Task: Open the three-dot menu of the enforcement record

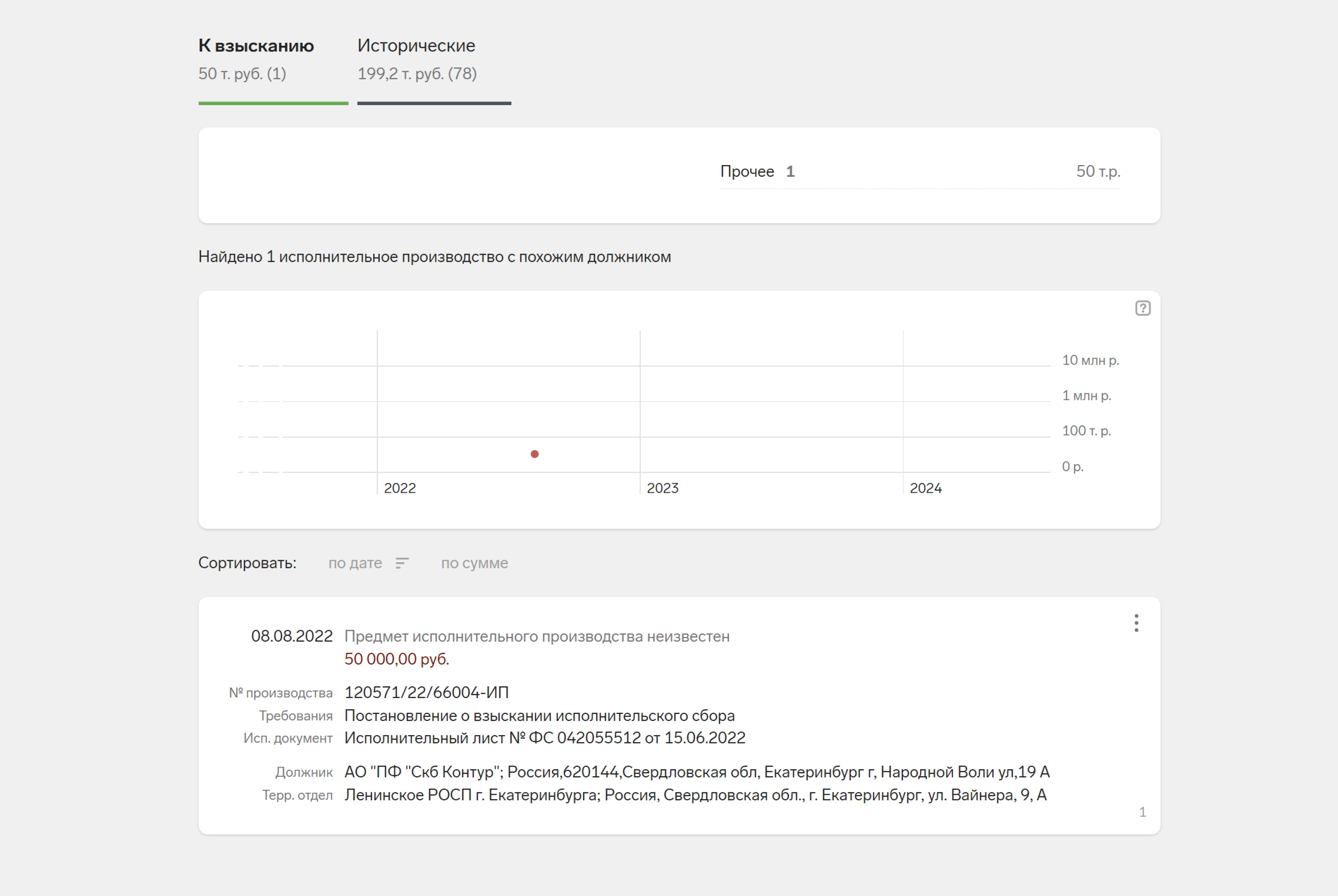Action: pos(1136,623)
